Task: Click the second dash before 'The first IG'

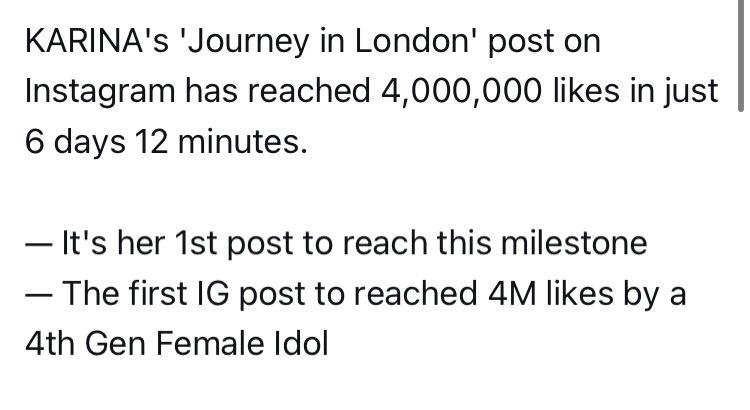Action: (38, 295)
